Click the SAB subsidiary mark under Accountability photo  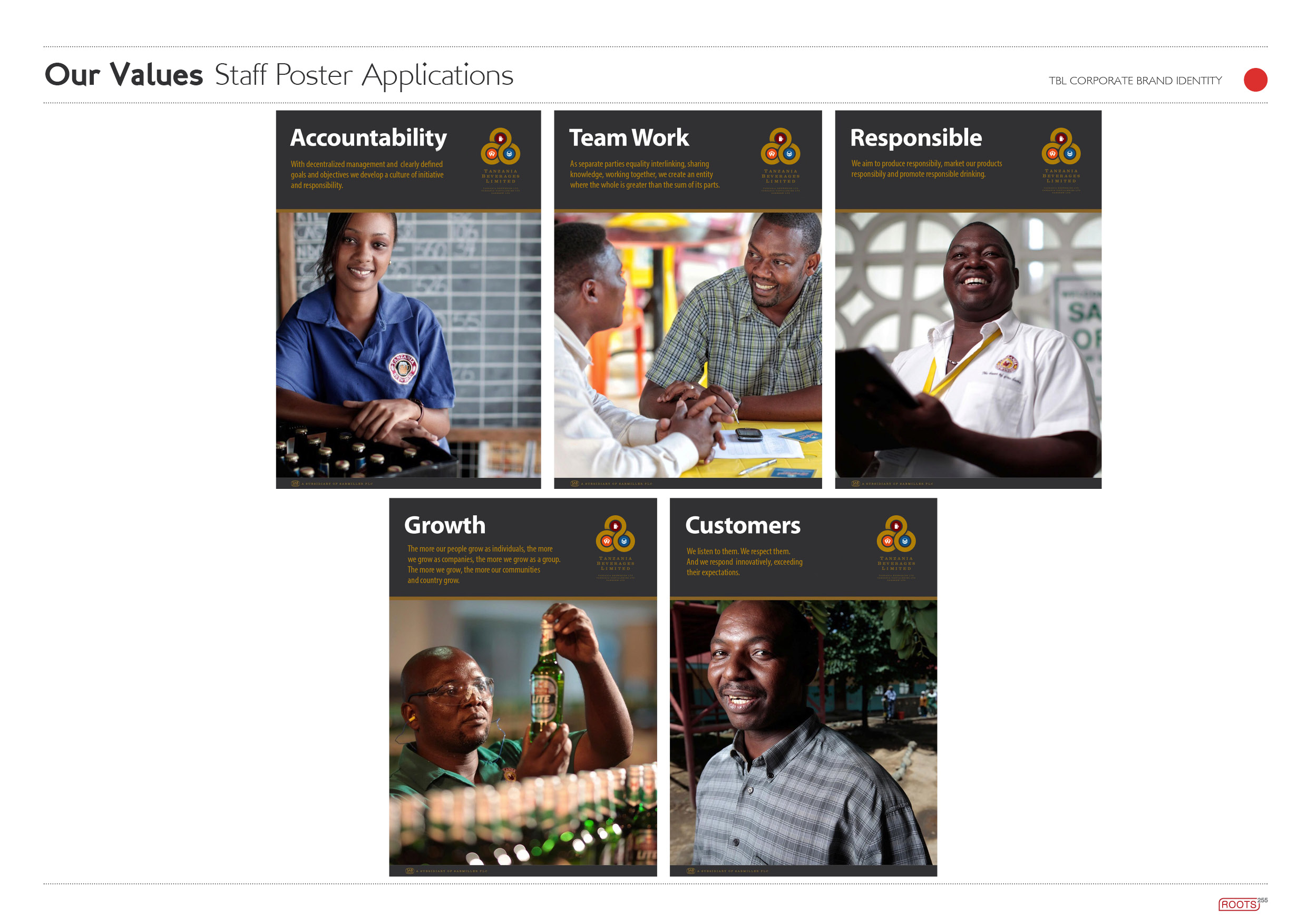(331, 484)
